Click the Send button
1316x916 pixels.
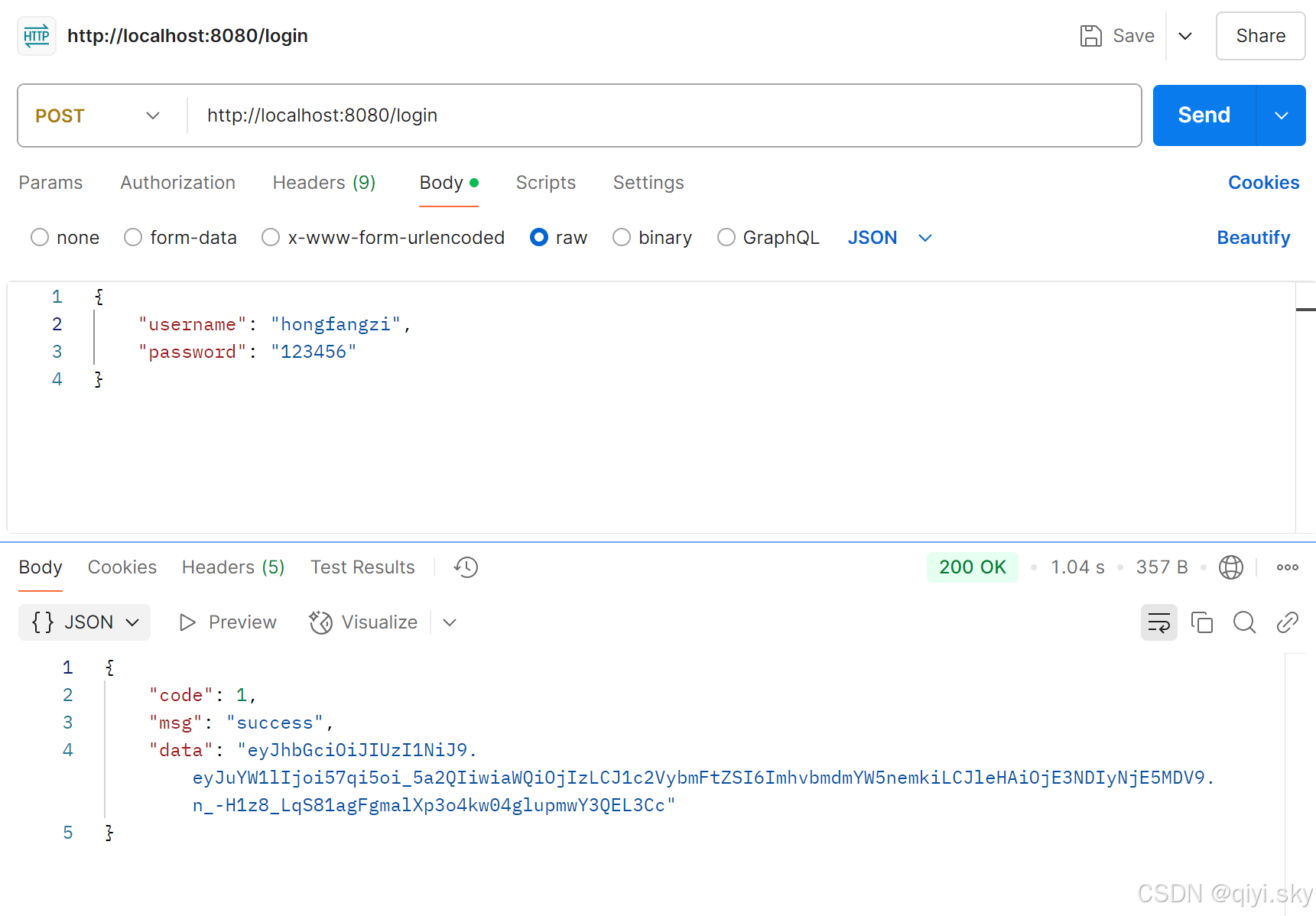[x=1203, y=115]
